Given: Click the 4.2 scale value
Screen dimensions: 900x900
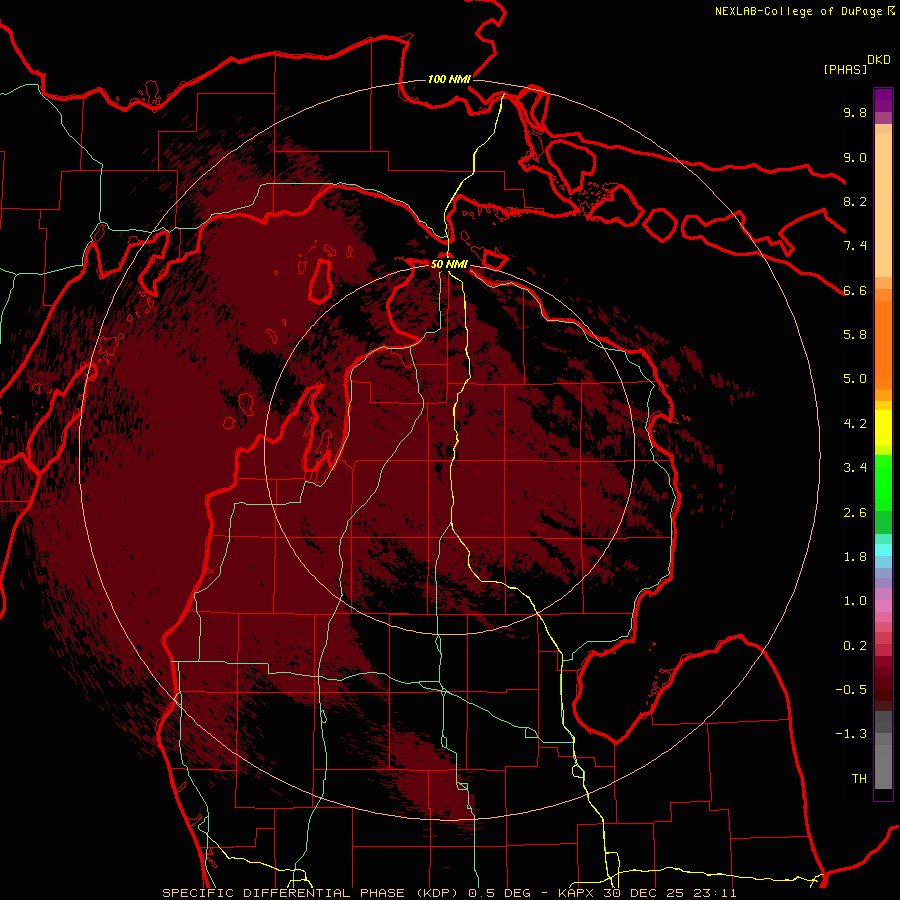Looking at the screenshot, I should point(855,424).
